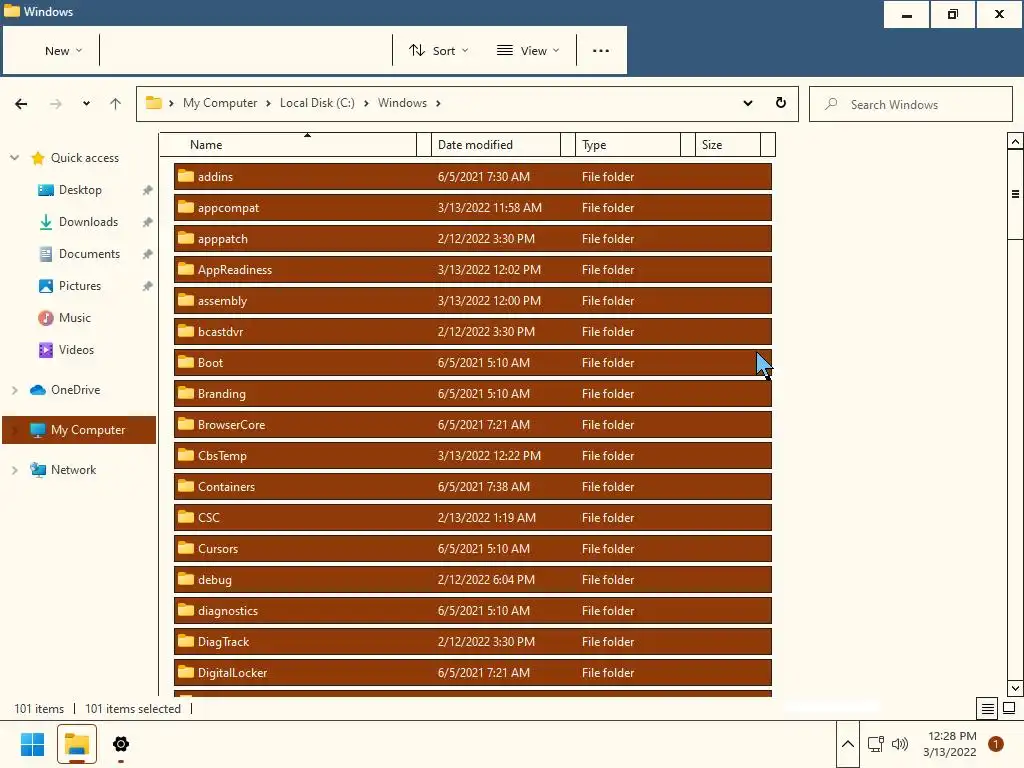Select the Branding folder
The image size is (1024, 768).
tap(473, 393)
